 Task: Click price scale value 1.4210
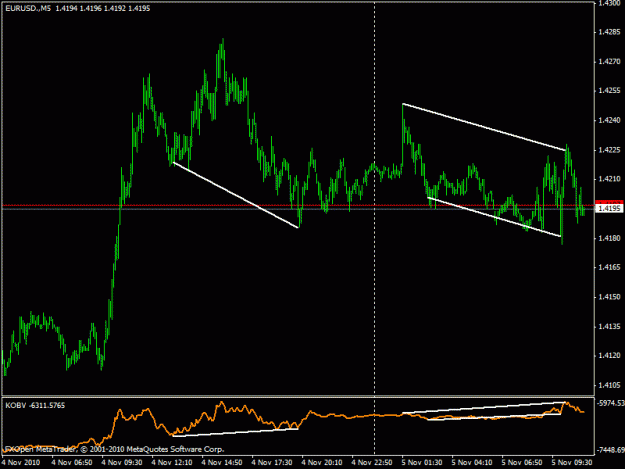[x=609, y=179]
